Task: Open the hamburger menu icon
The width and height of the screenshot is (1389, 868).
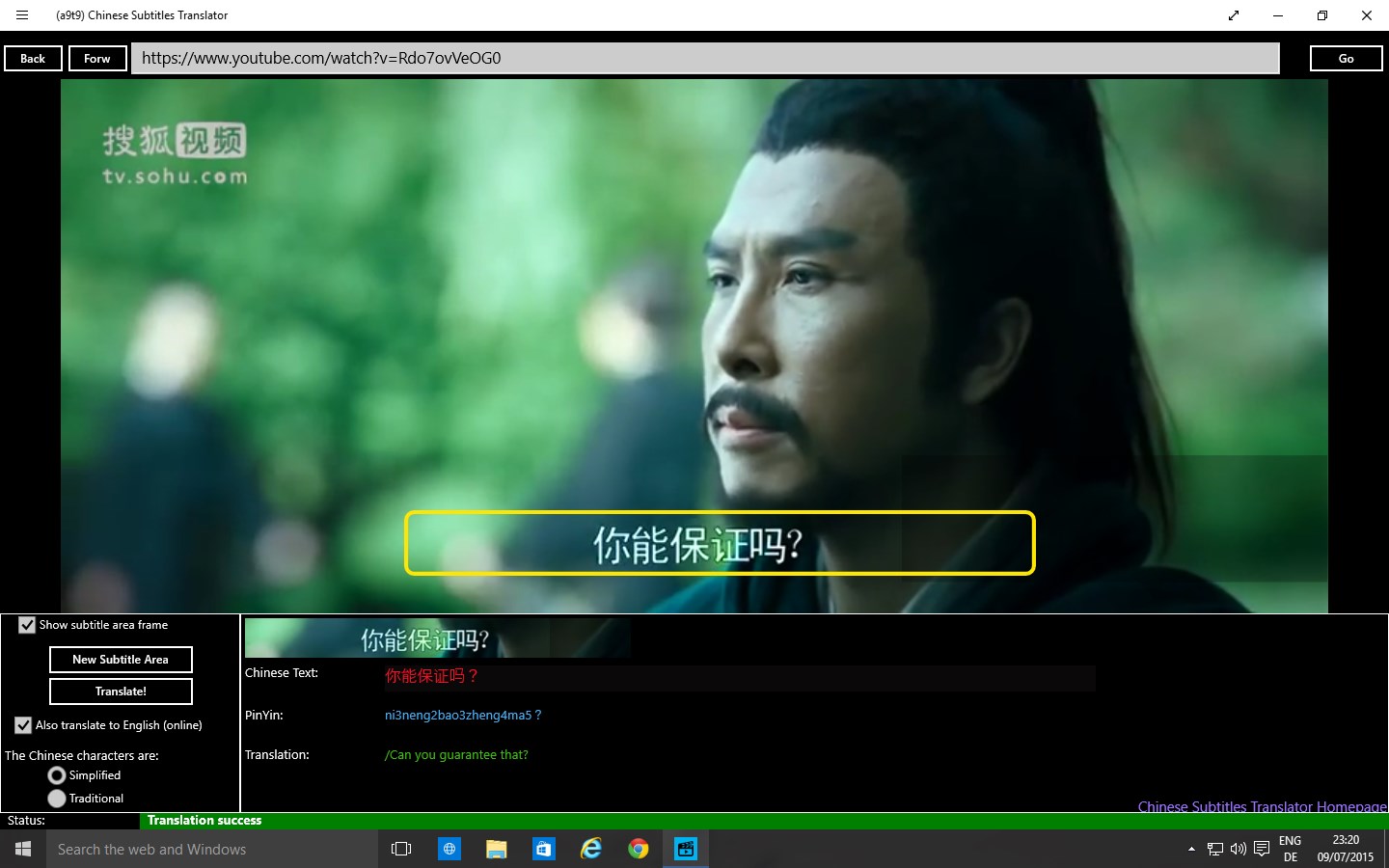Action: (x=22, y=15)
